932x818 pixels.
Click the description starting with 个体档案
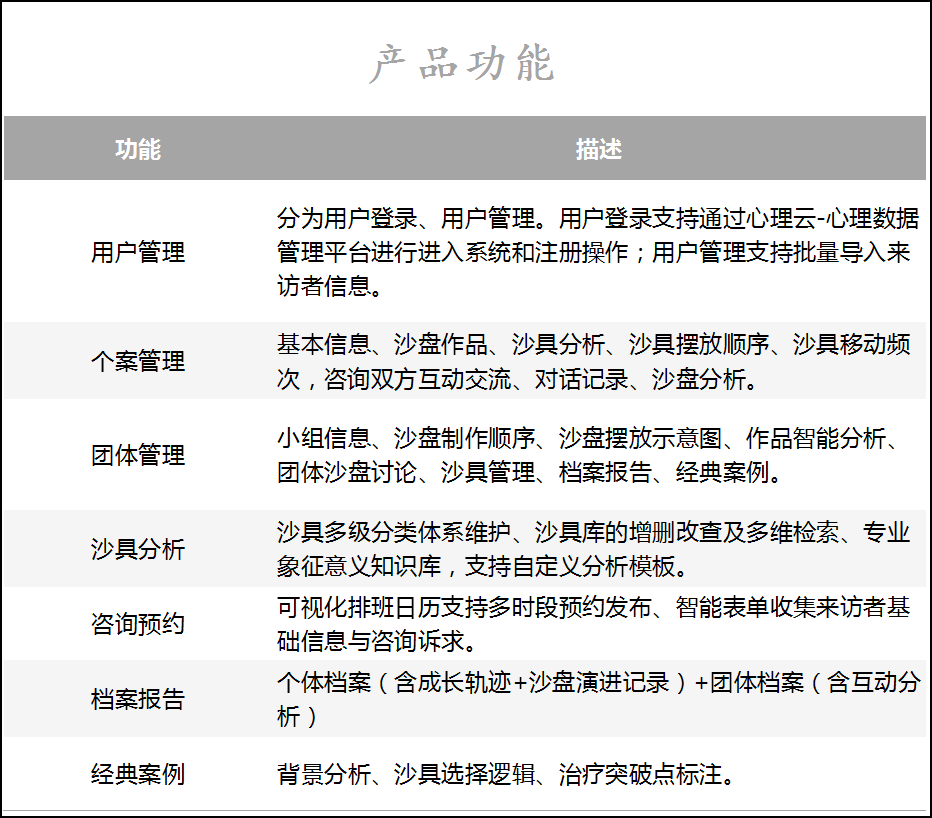[x=596, y=699]
